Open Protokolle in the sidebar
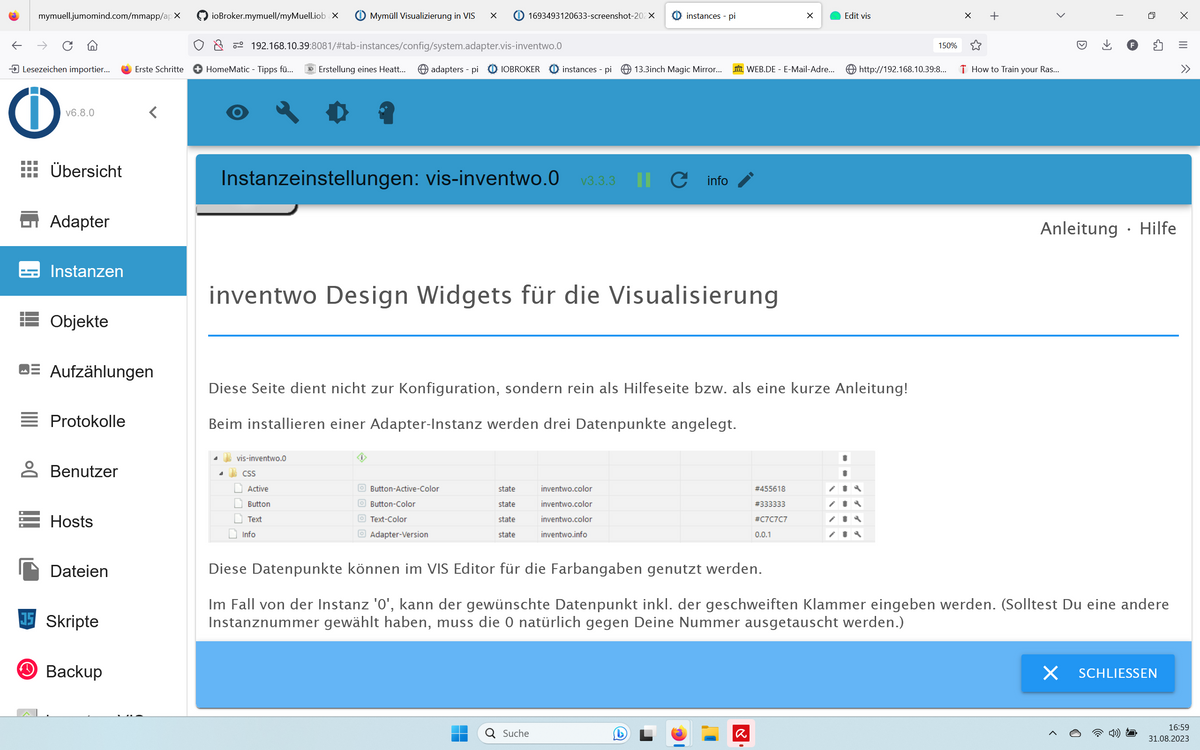Image resolution: width=1200 pixels, height=750 pixels. pyautogui.click(x=93, y=421)
